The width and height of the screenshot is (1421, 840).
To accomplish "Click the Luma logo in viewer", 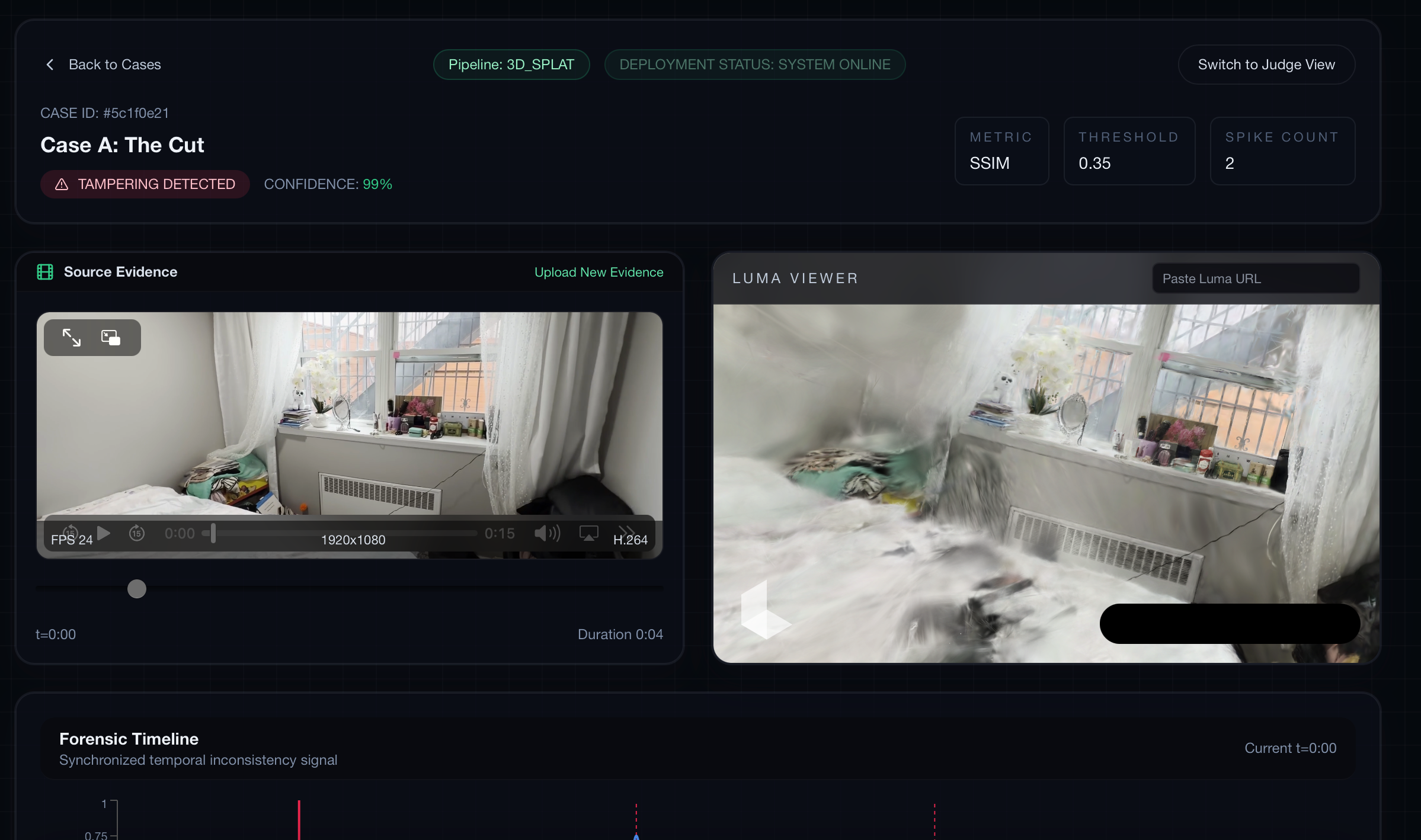I will [764, 610].
